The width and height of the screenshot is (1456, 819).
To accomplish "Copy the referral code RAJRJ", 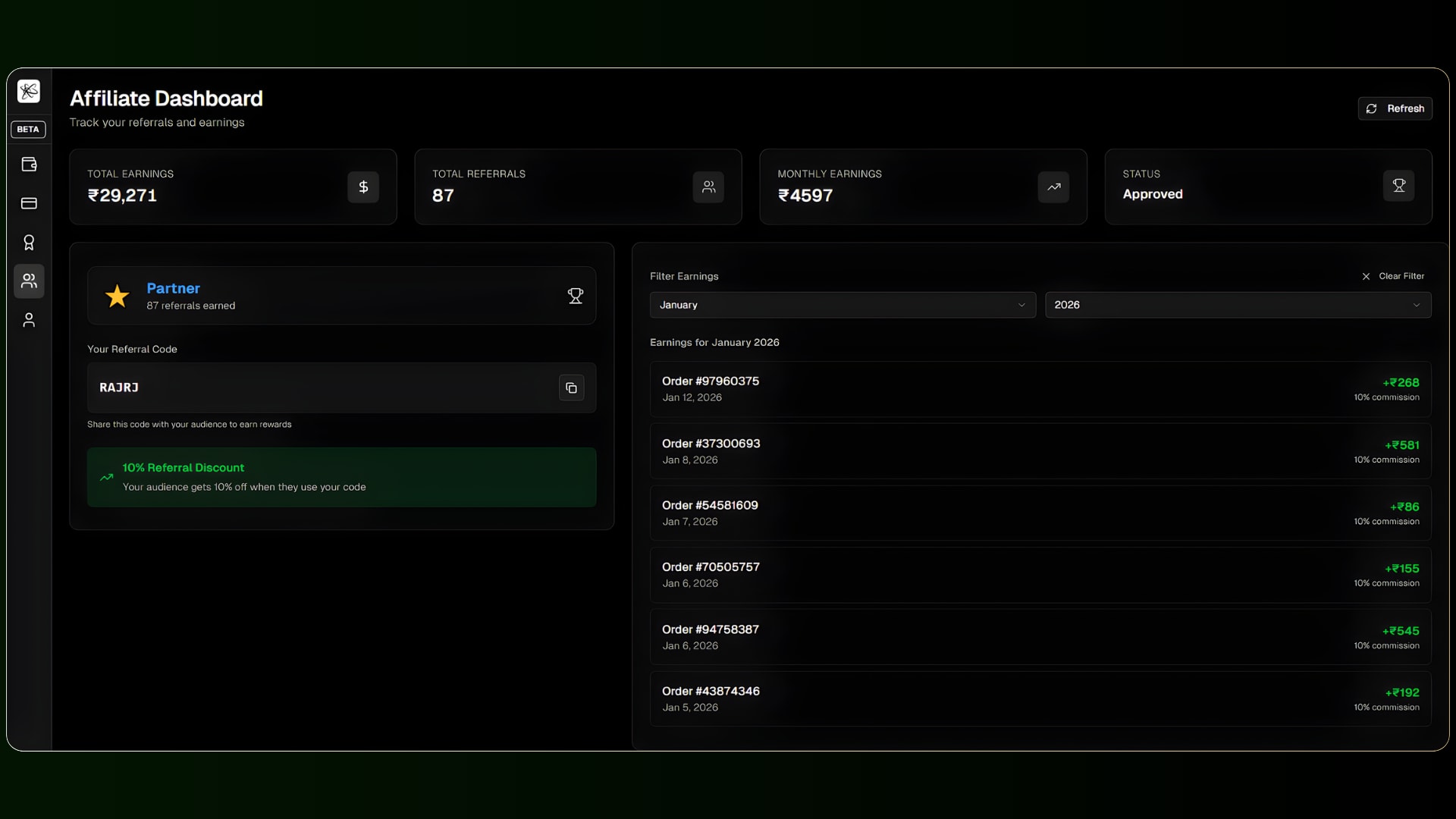I will (x=571, y=388).
